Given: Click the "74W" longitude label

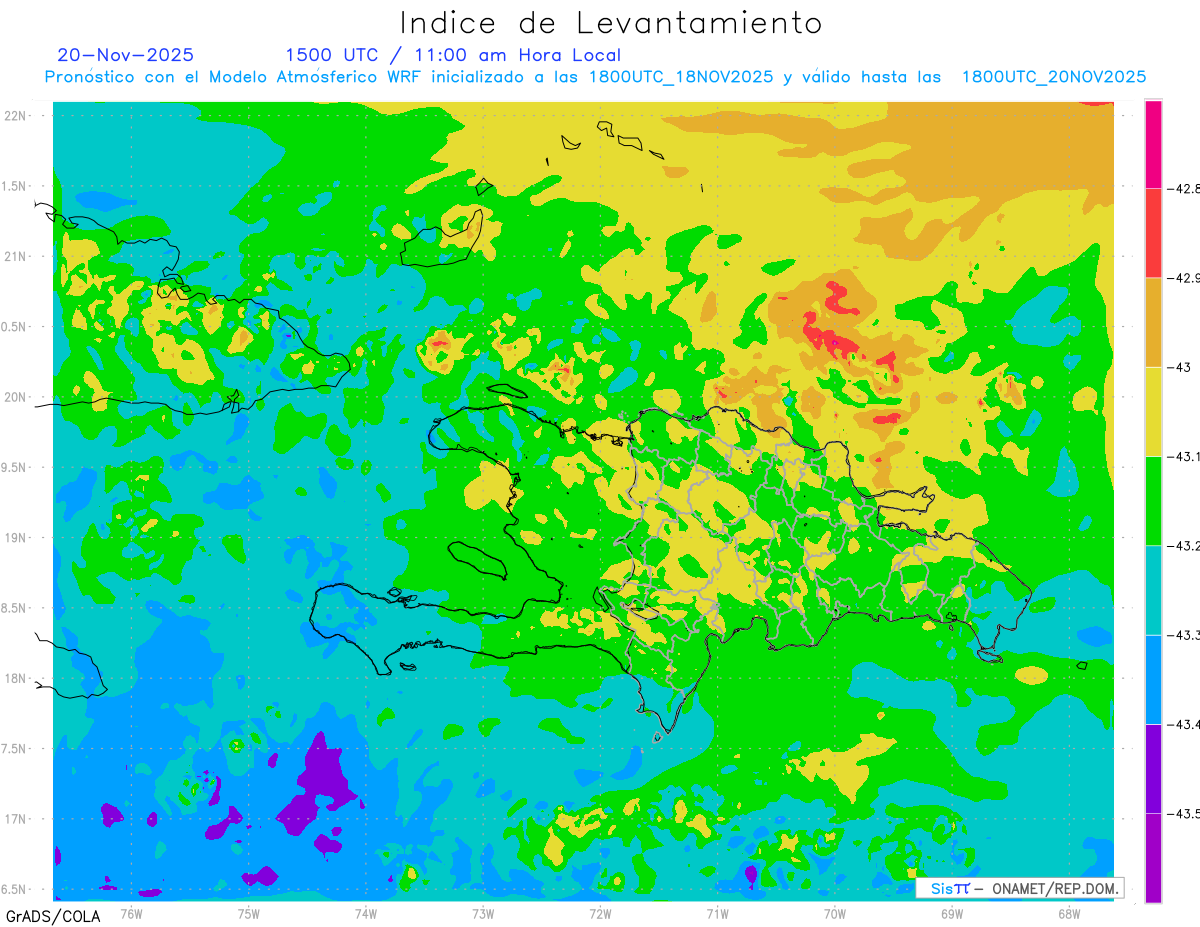Looking at the screenshot, I should pyautogui.click(x=366, y=913).
